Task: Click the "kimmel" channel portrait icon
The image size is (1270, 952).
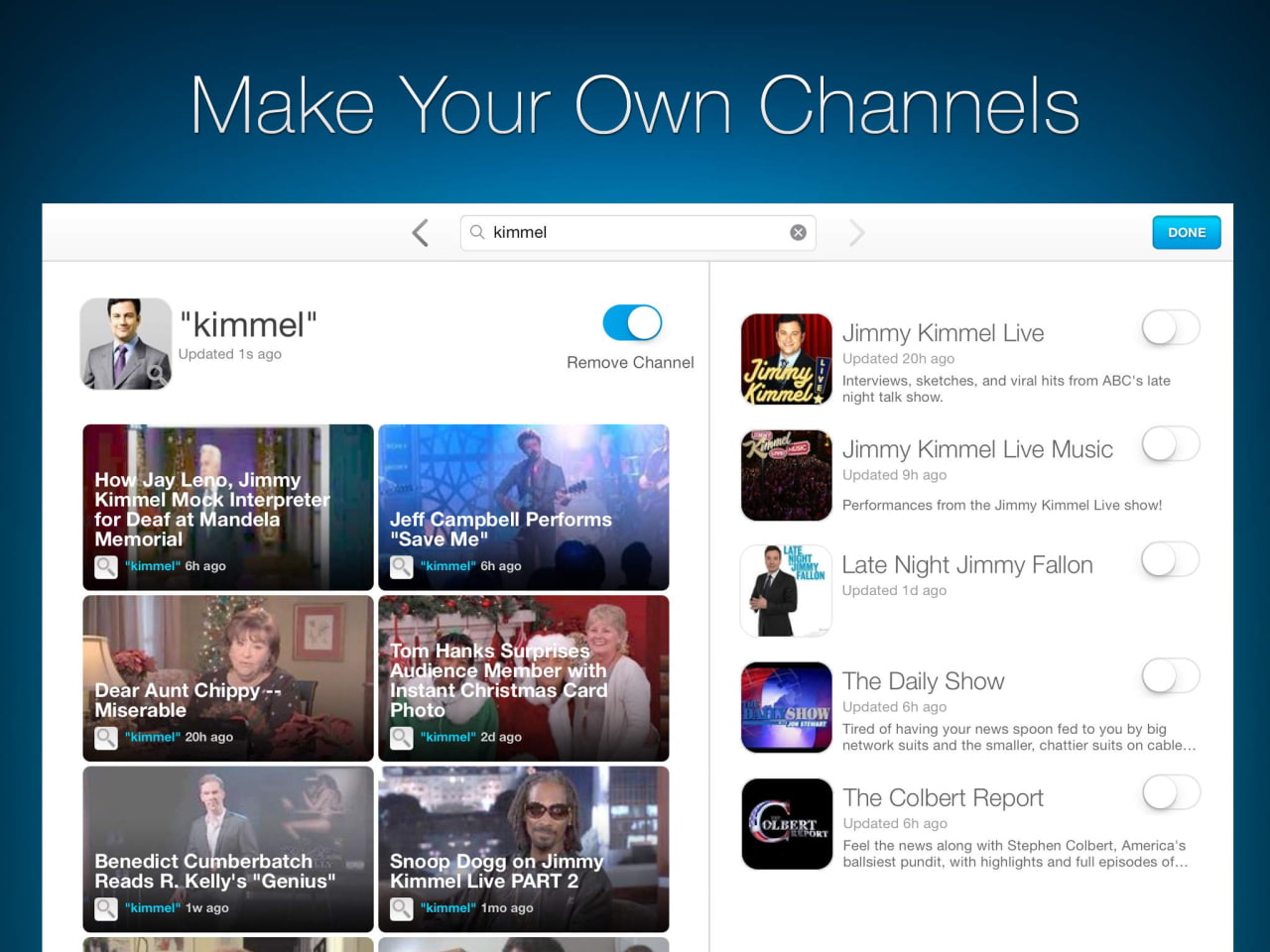Action: click(126, 343)
